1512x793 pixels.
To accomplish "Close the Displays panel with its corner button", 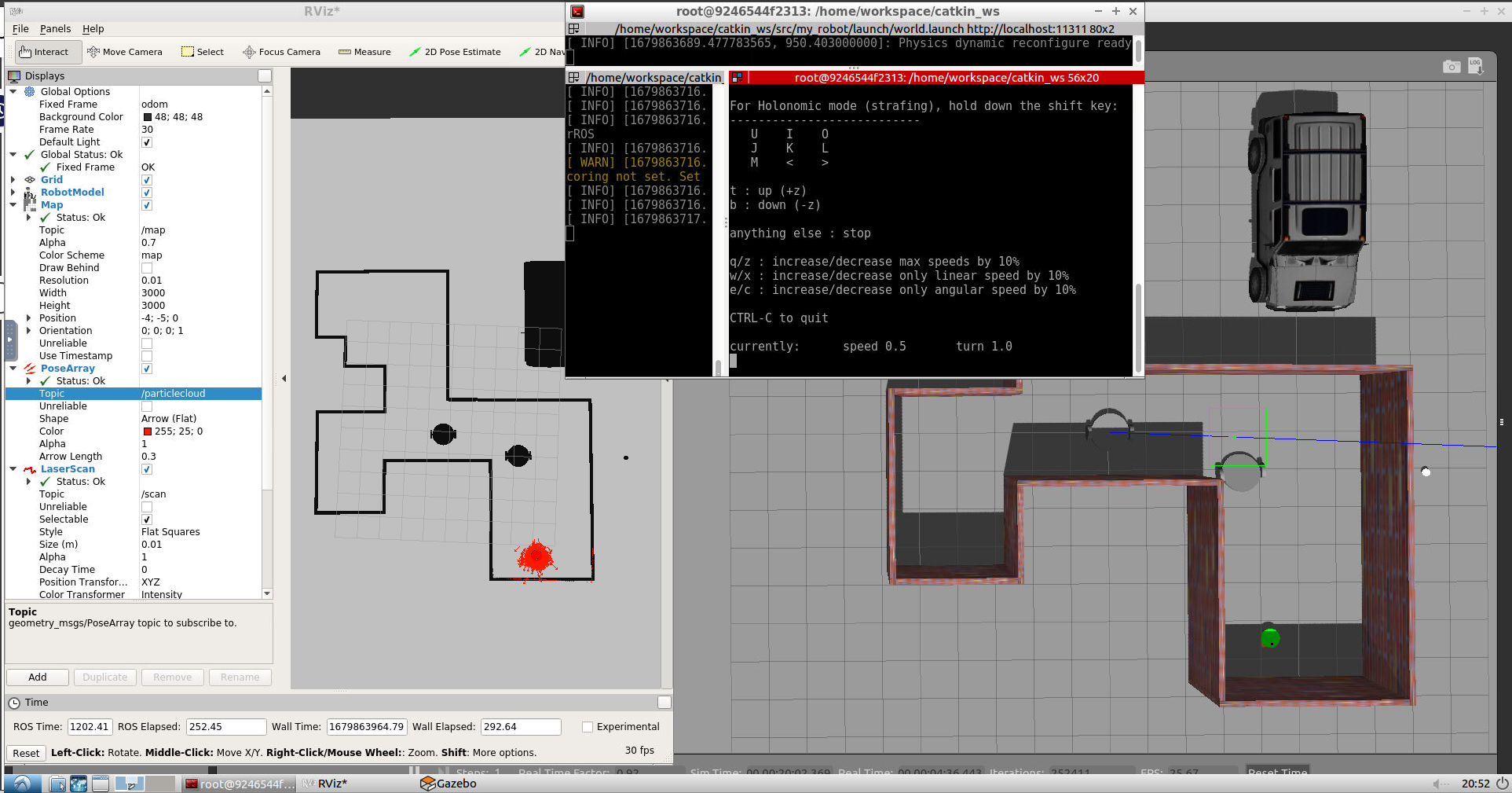I will [265, 76].
